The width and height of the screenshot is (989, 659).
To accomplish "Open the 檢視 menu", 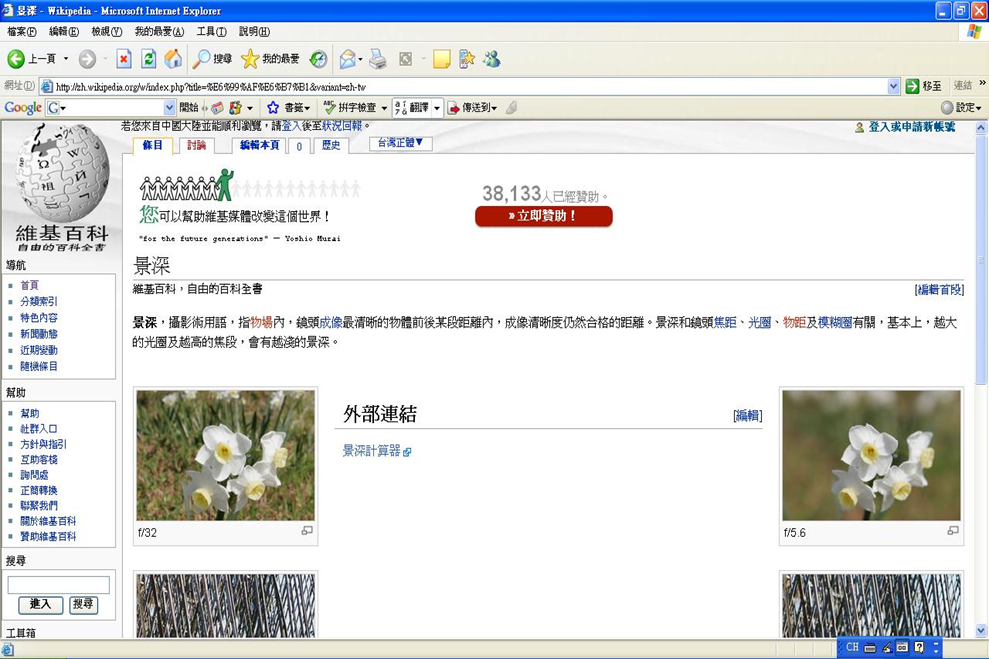I will click(x=107, y=32).
